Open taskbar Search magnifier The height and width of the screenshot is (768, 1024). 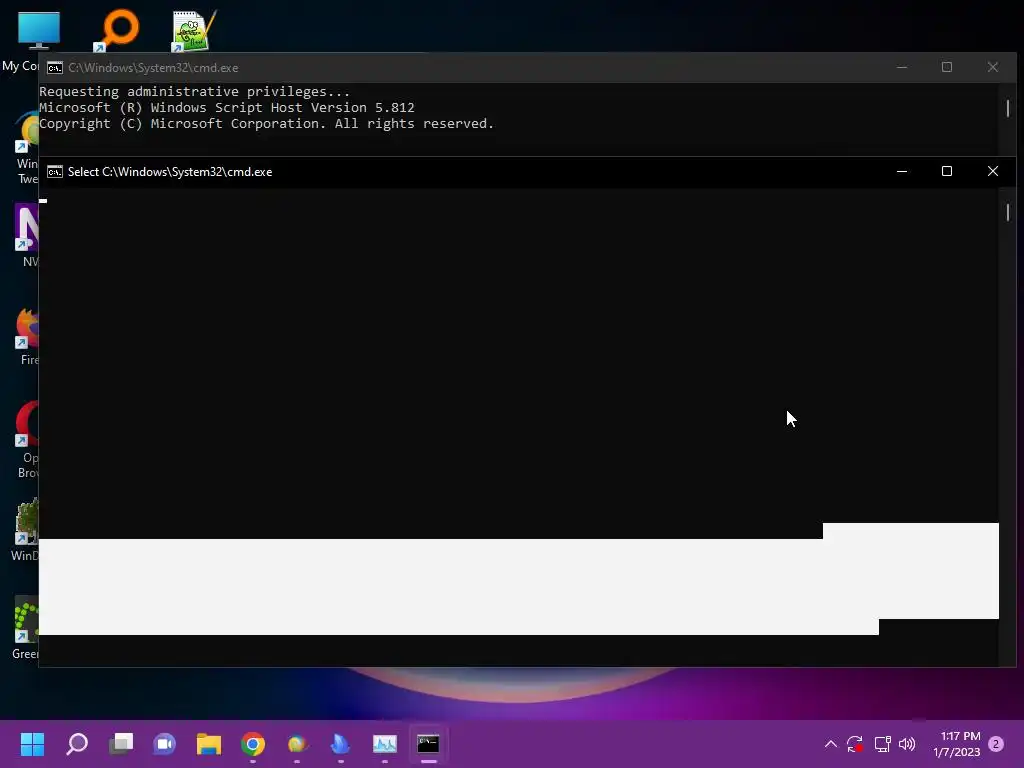tap(77, 743)
